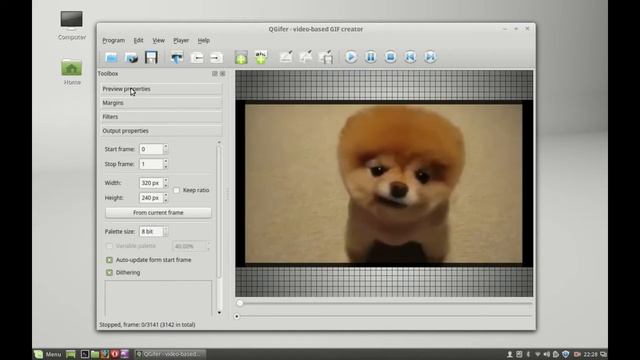
Task: Click the floppy disk save icon
Action: coord(151,57)
